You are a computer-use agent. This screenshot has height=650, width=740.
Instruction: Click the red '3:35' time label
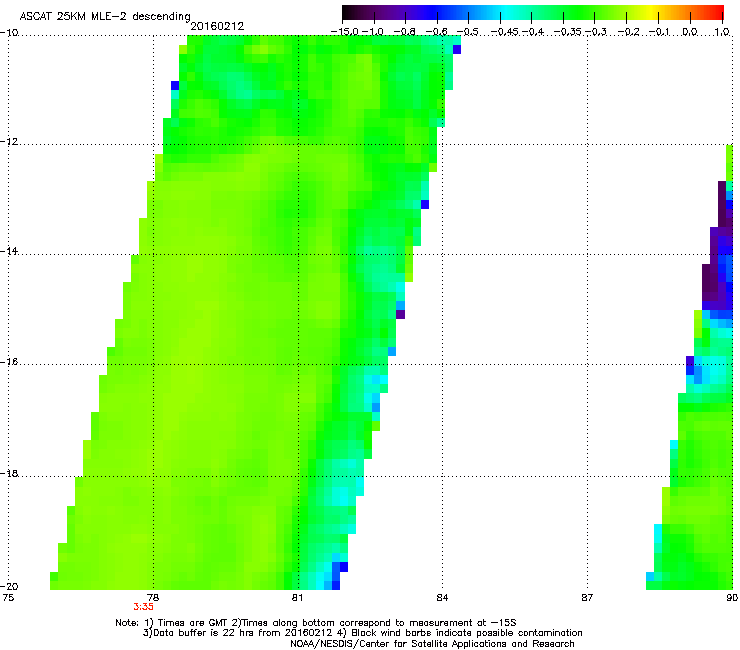(143, 607)
